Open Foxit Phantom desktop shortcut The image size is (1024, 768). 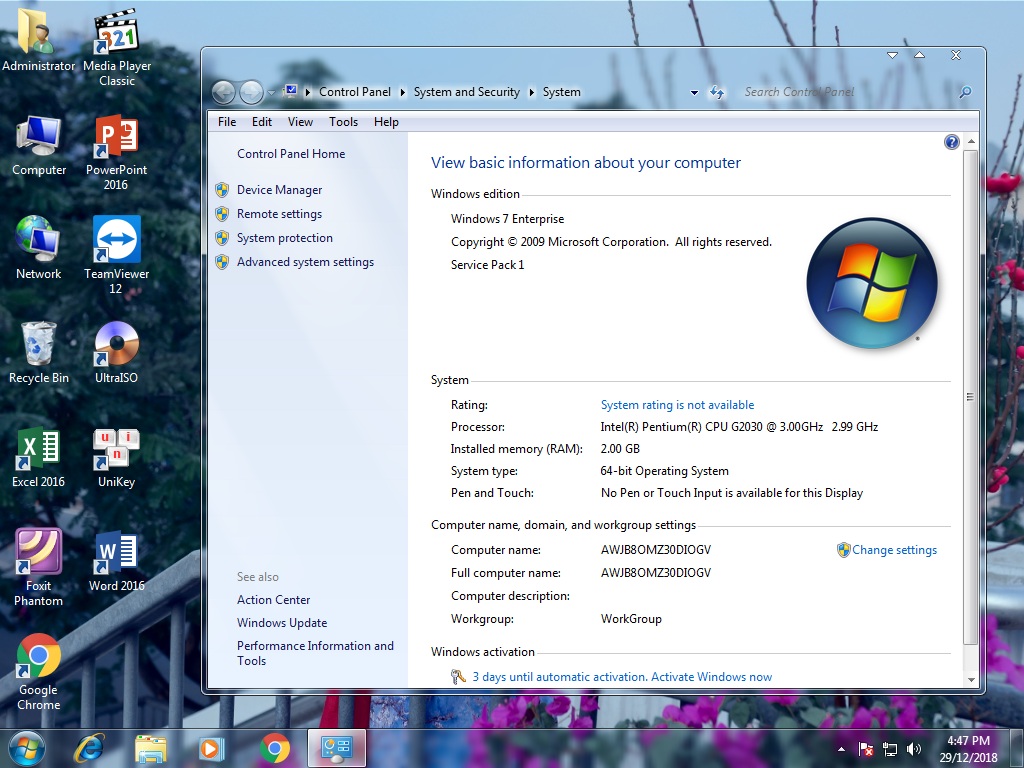tap(38, 567)
